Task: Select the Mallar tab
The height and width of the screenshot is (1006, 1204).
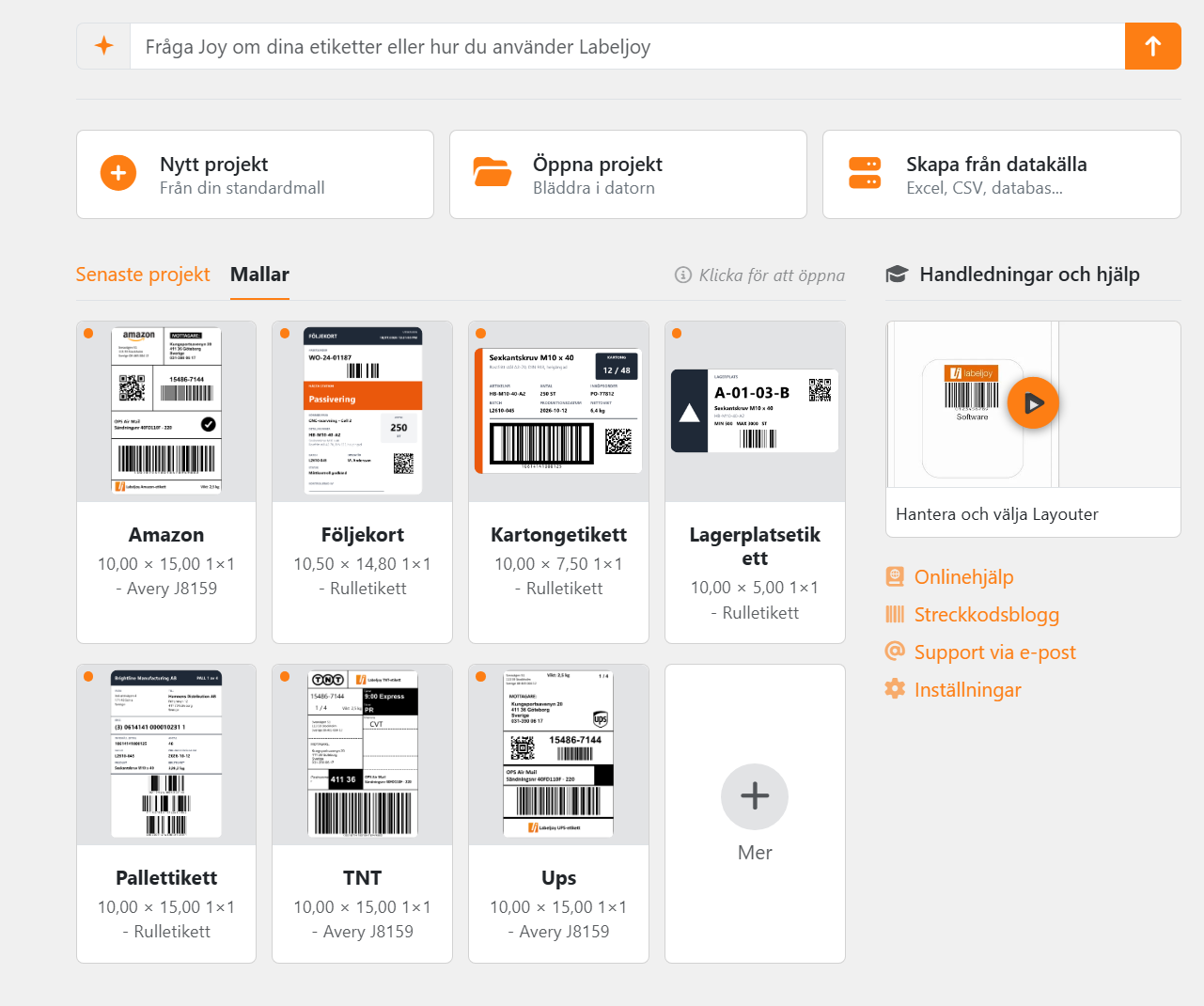Action: point(259,275)
